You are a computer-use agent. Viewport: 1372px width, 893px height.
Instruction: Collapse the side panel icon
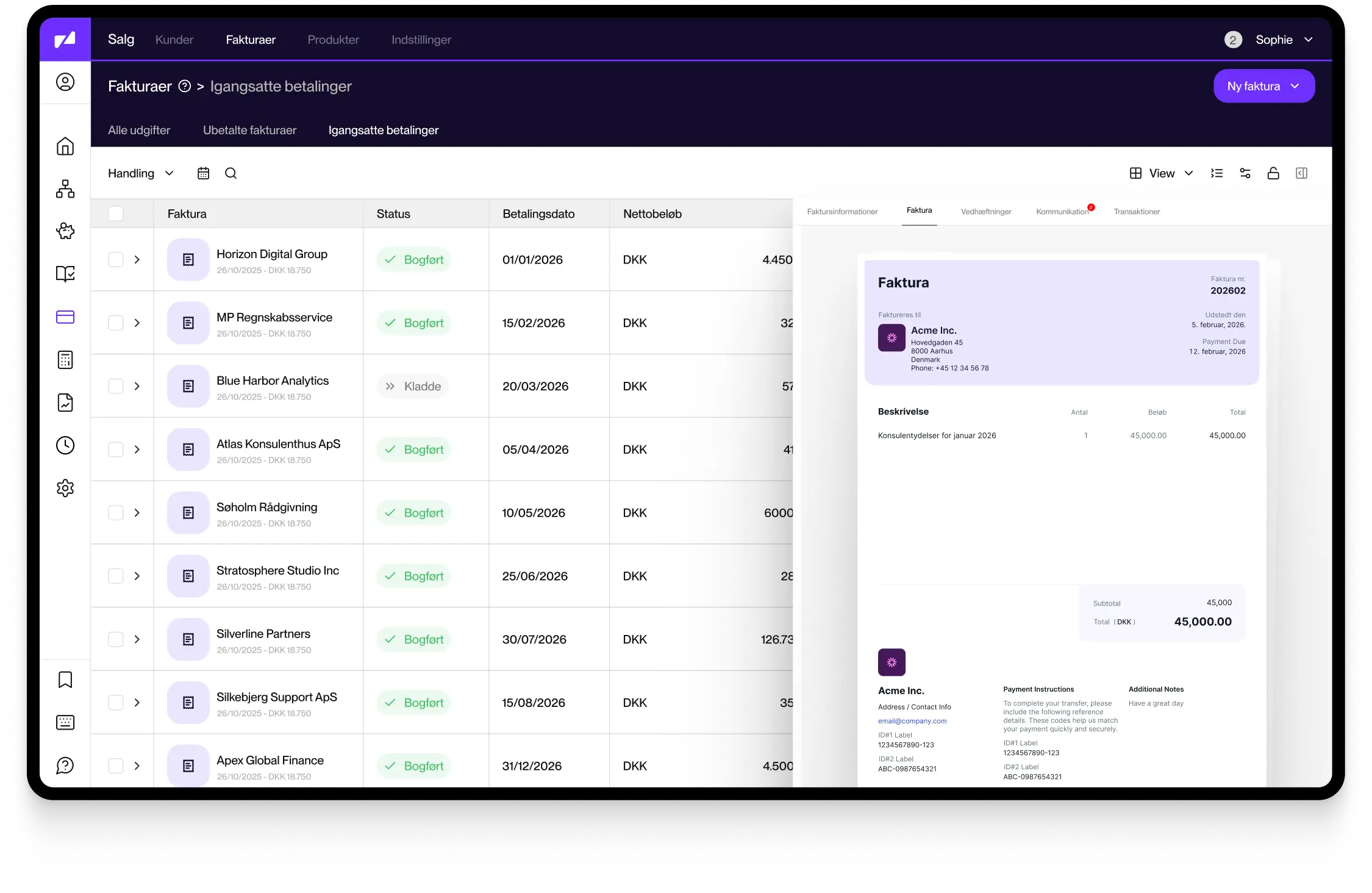[x=1301, y=173]
